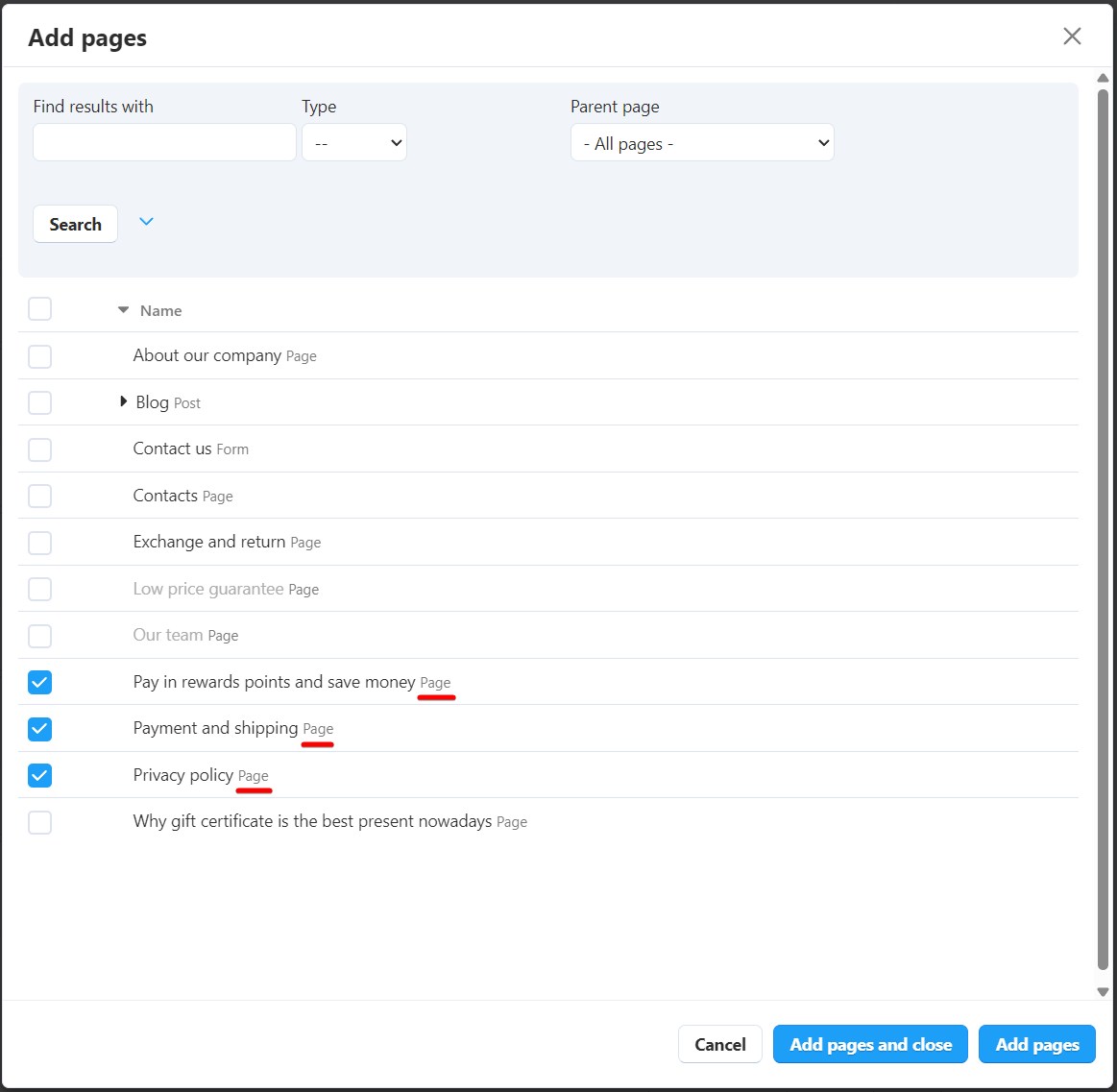Open the Exchange and return page link
The image size is (1117, 1092).
[x=209, y=542]
